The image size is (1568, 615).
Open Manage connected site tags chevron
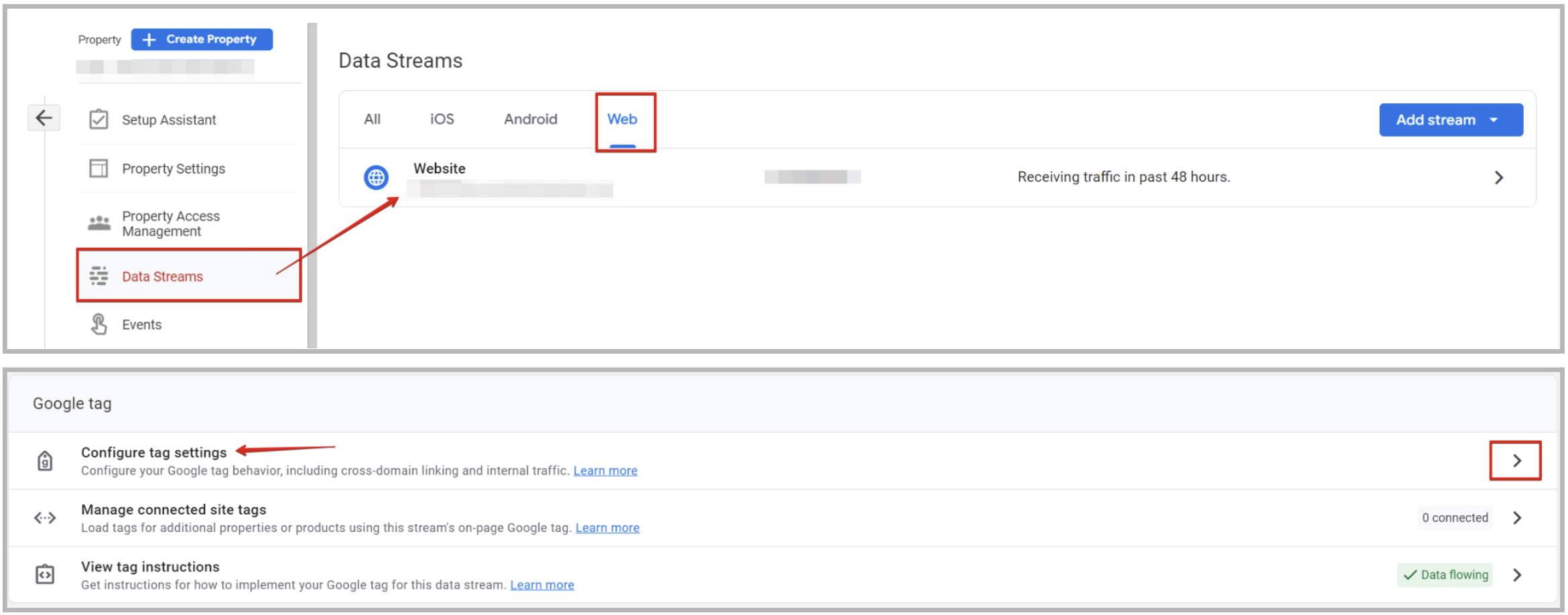1517,518
